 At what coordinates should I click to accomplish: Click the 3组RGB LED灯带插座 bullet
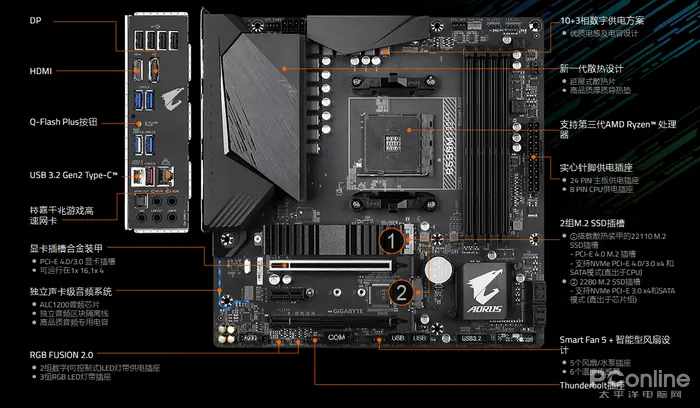click(x=75, y=377)
